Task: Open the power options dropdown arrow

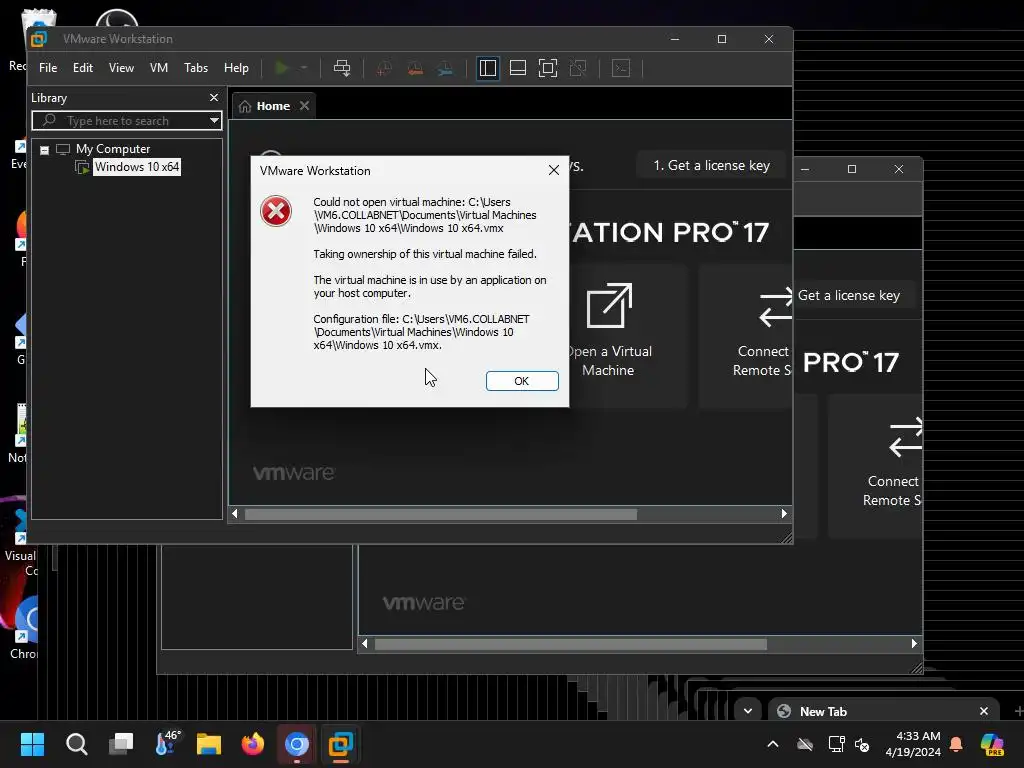Action: pyautogui.click(x=304, y=68)
